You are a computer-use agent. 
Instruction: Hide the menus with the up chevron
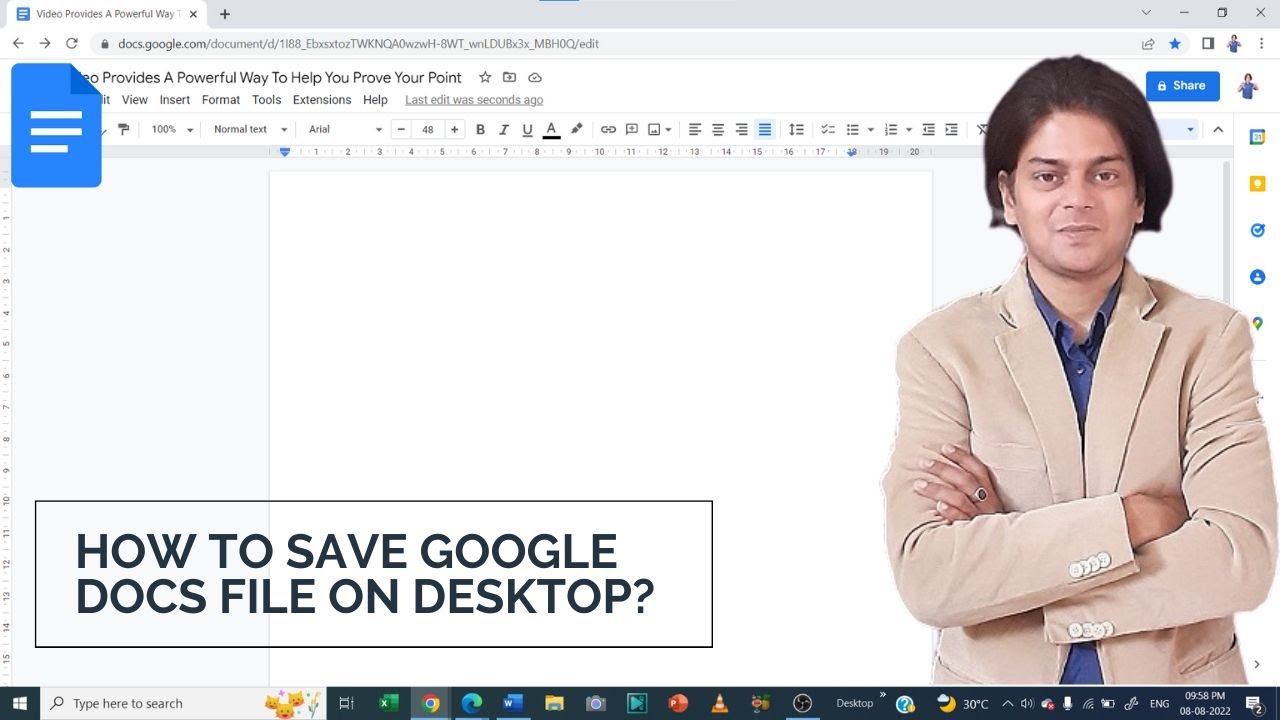1218,129
